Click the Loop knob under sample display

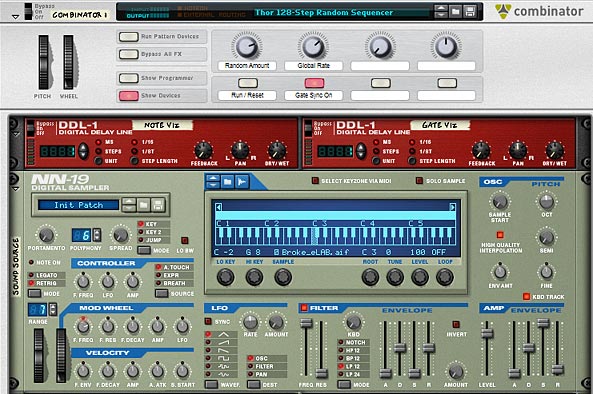445,277
